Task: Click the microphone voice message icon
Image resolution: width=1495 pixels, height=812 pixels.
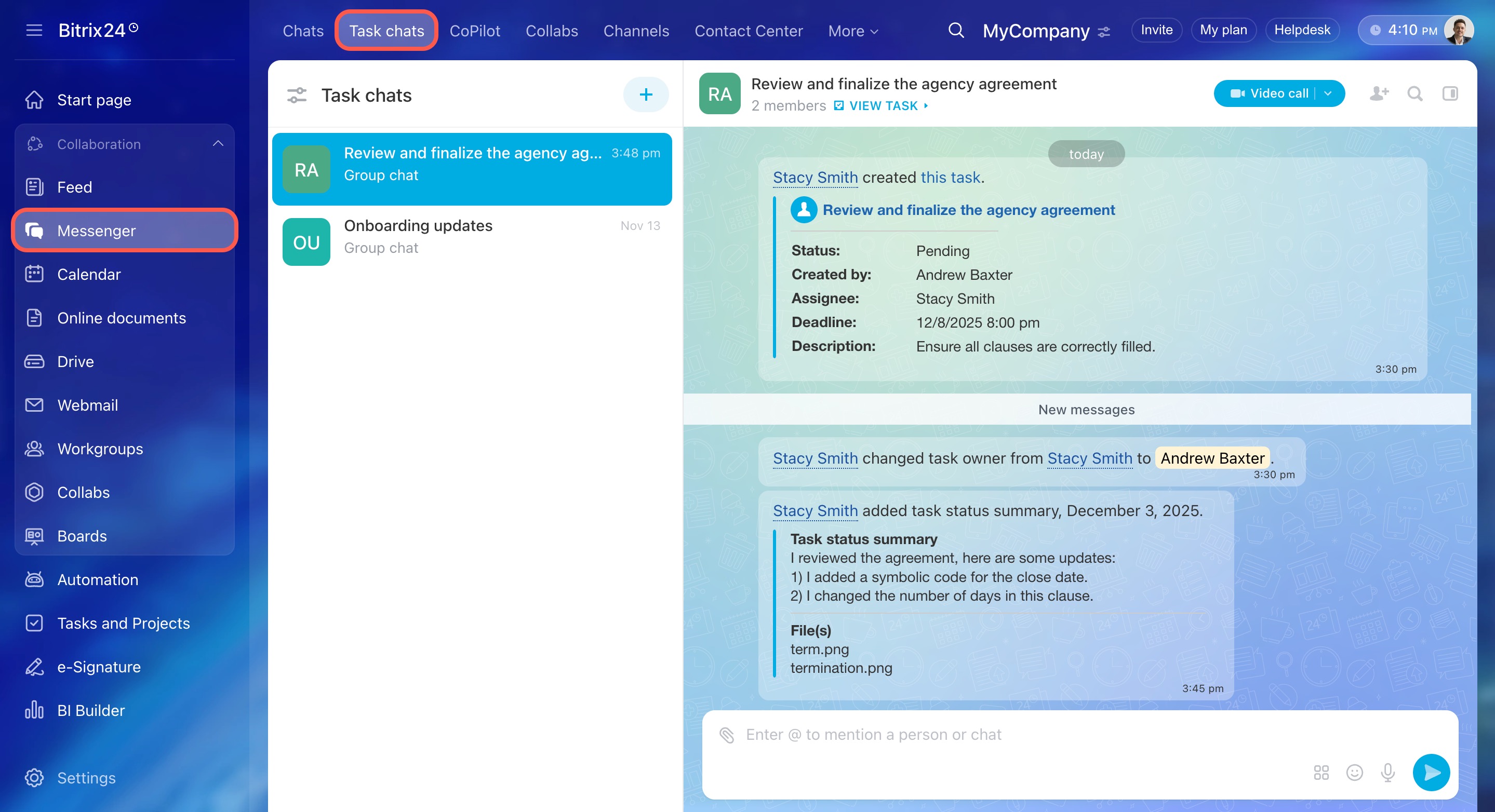Action: [1387, 773]
